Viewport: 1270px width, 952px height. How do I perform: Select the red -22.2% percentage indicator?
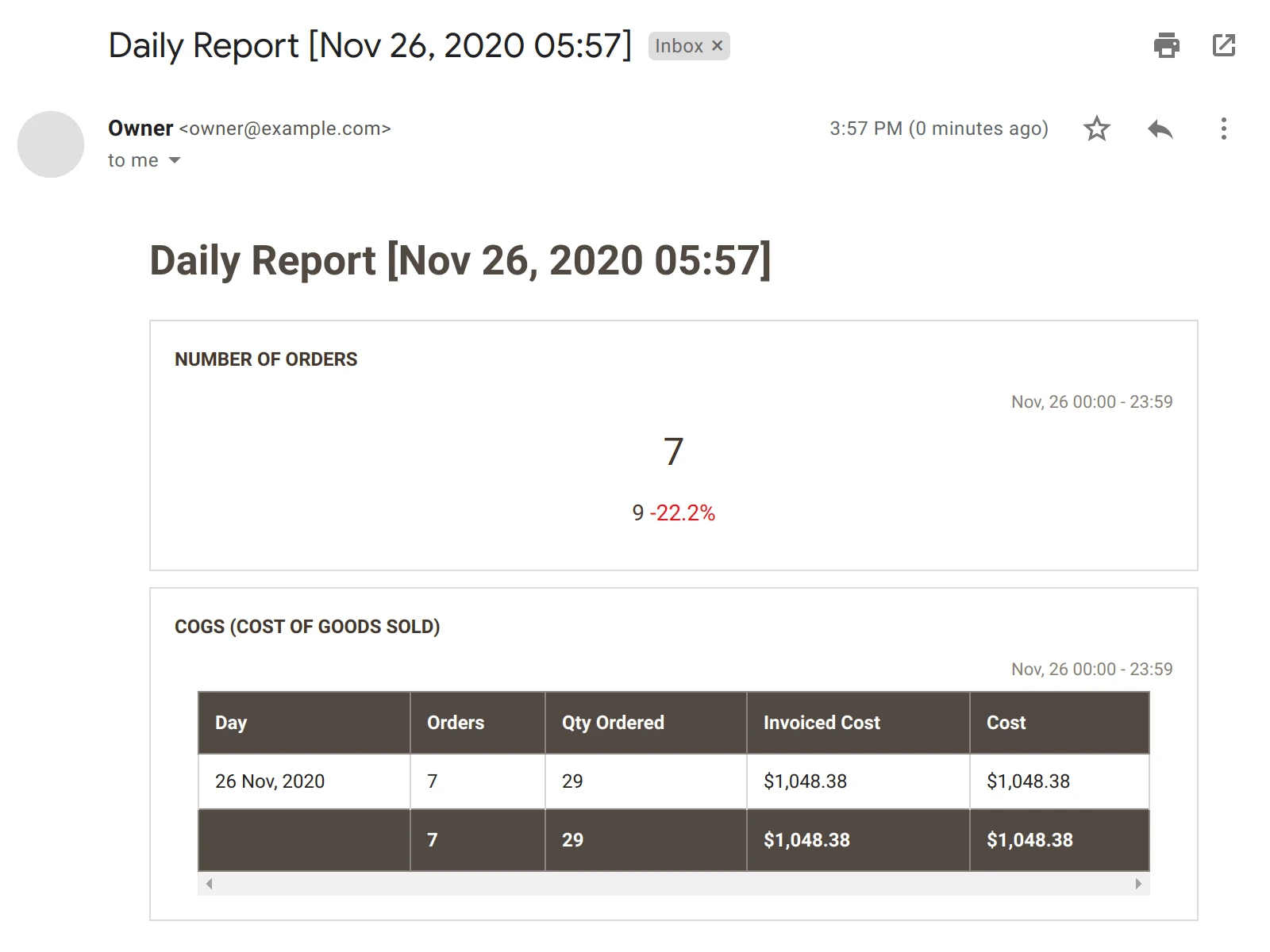pos(683,513)
